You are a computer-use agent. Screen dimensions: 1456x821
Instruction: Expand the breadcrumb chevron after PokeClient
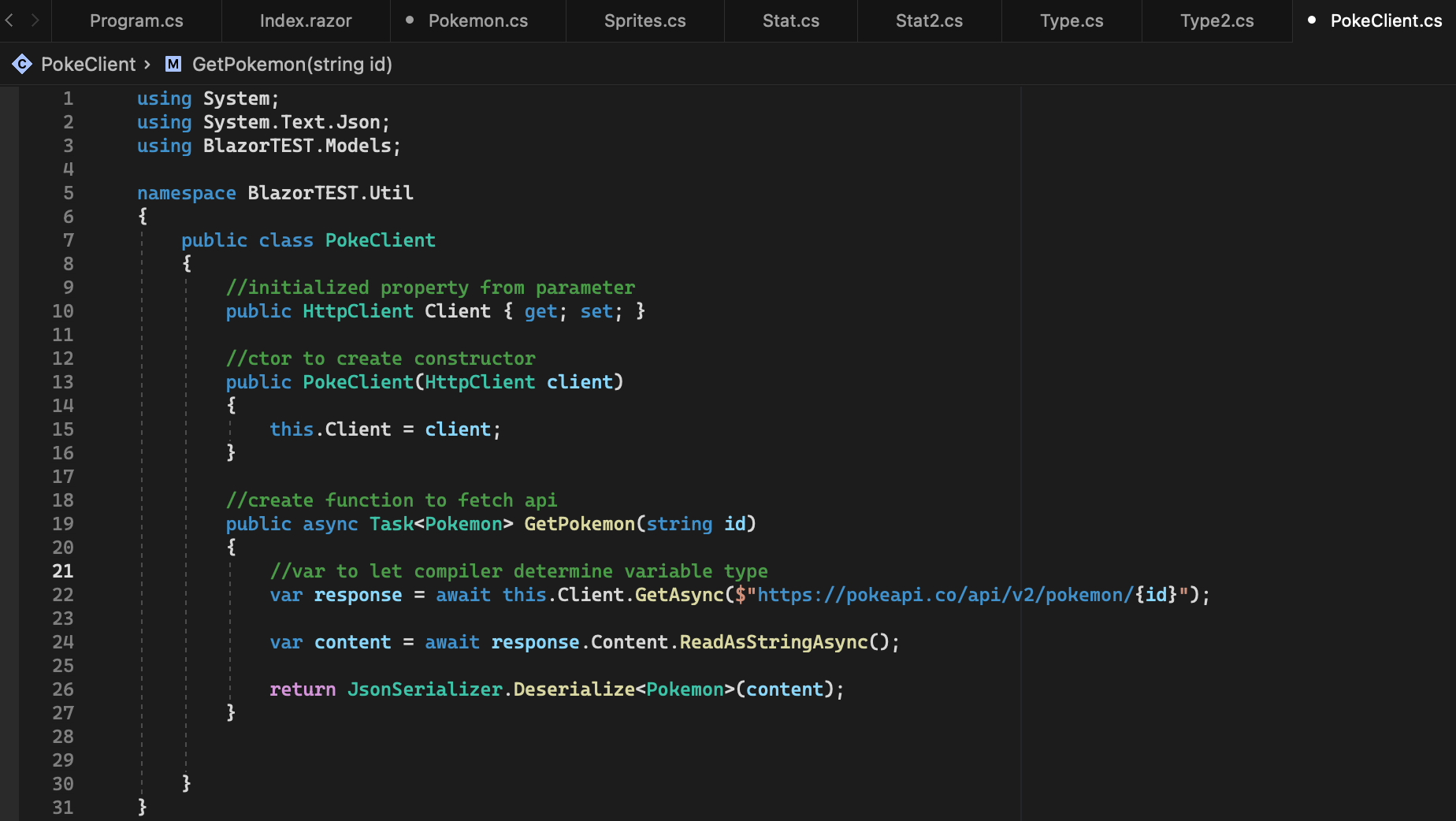(x=147, y=65)
